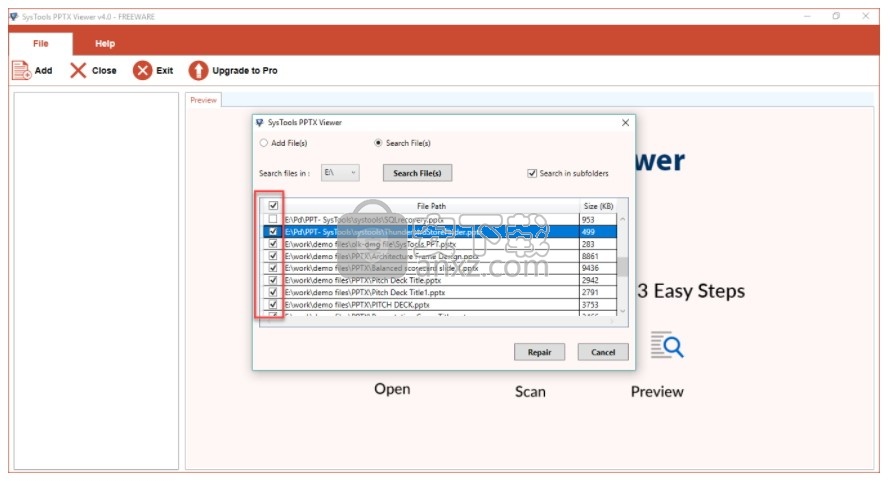Uncheck the highlighted 499 KB file checkbox
The height and width of the screenshot is (481, 890).
pyautogui.click(x=273, y=232)
